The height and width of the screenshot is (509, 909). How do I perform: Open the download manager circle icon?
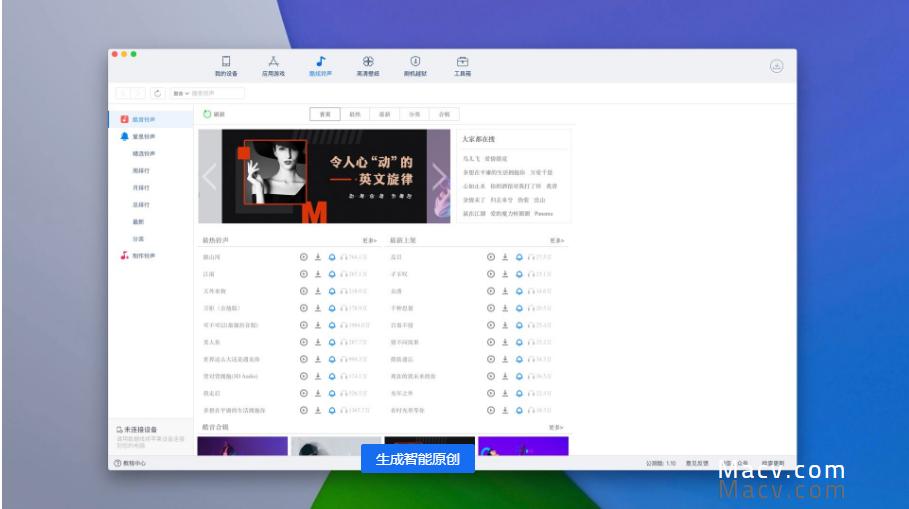point(776,66)
